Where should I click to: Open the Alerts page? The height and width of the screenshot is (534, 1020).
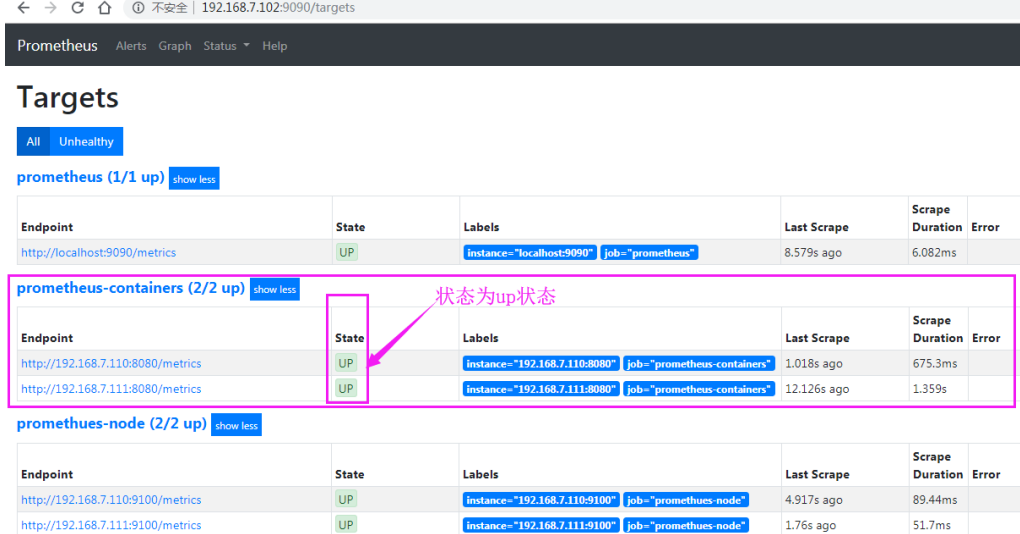point(131,46)
